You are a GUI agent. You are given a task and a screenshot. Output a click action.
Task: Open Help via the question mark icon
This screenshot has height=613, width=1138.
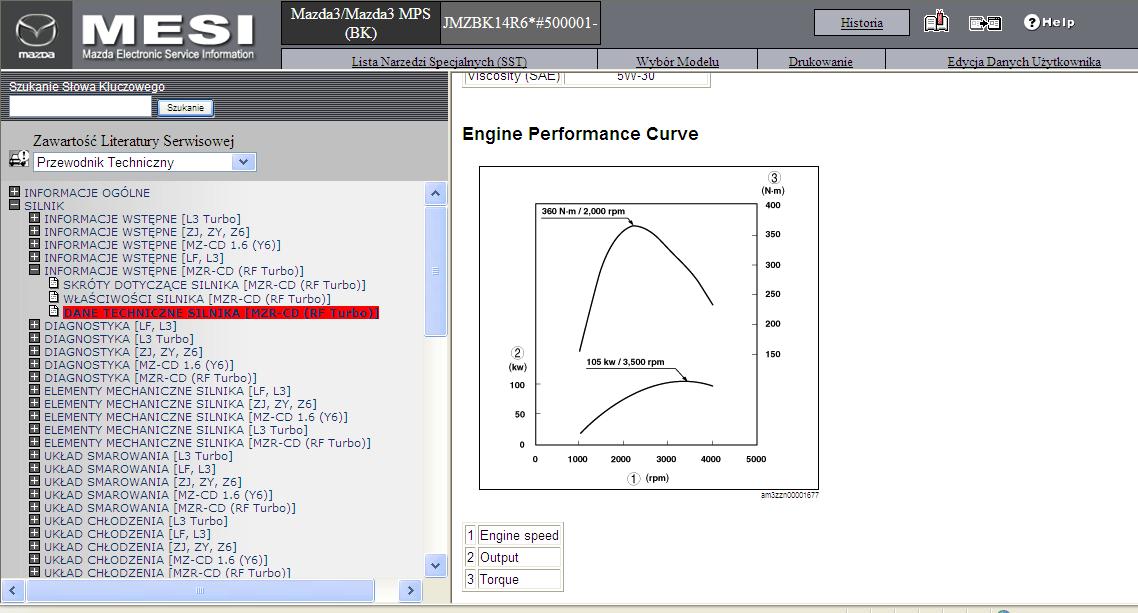coord(1032,22)
